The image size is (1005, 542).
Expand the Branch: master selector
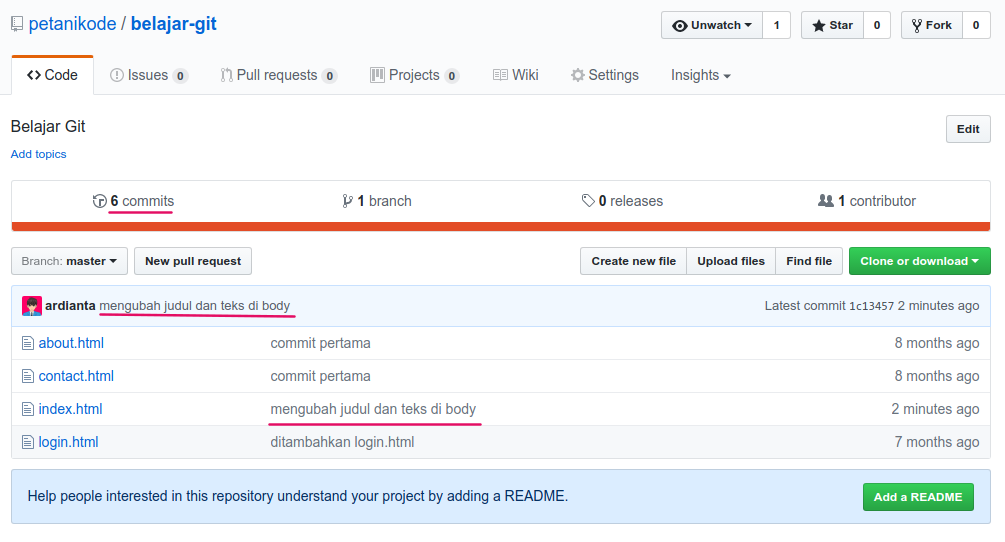69,261
